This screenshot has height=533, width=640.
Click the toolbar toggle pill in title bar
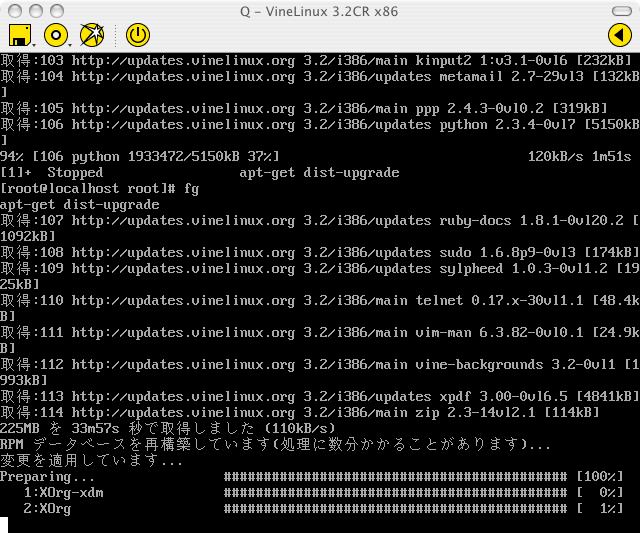(622, 11)
